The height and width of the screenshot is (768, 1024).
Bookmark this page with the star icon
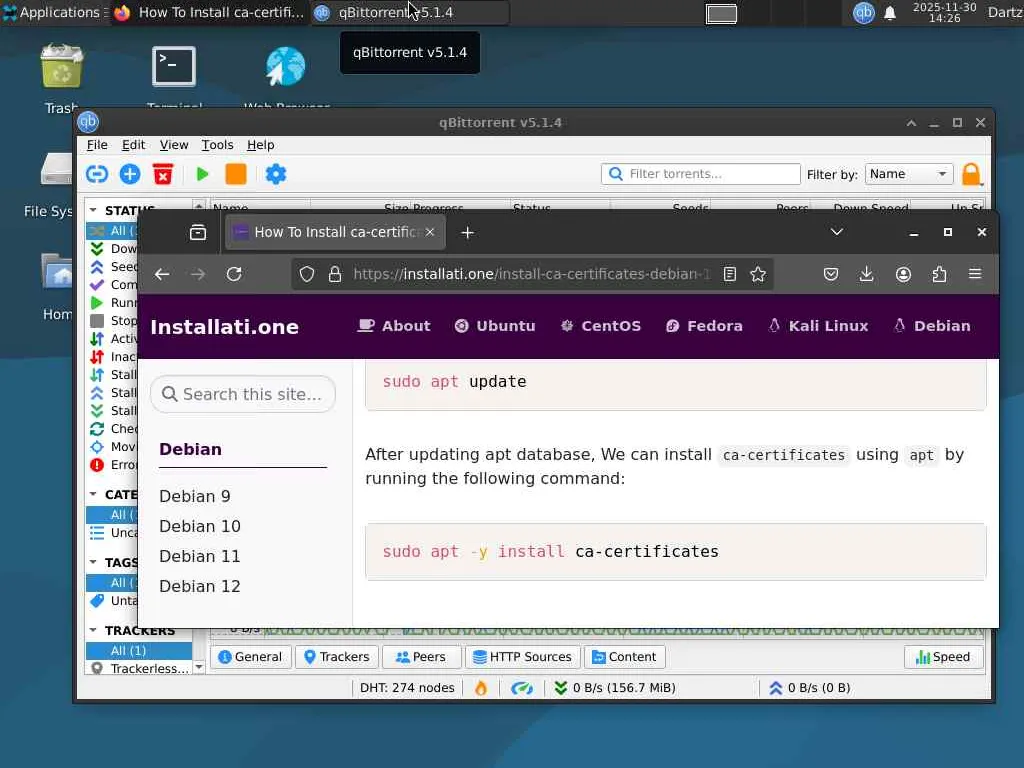[758, 274]
